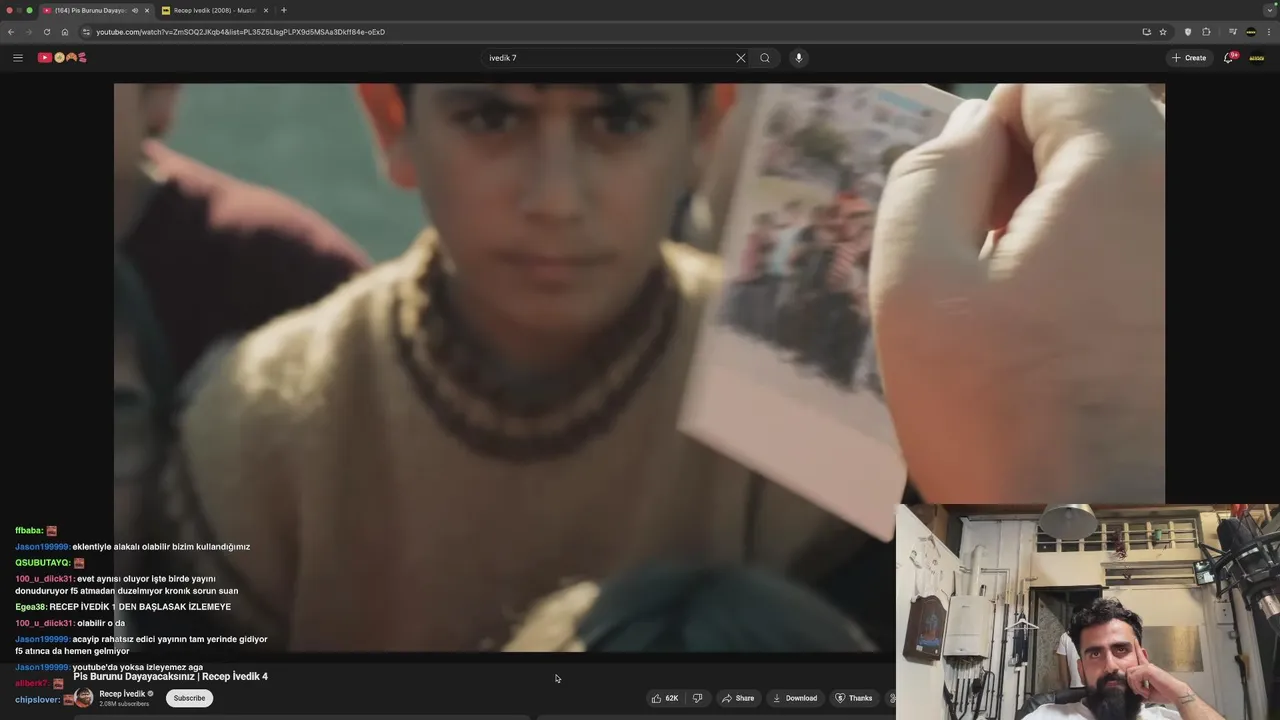Image resolution: width=1280 pixels, height=720 pixels.
Task: Install app icon in address bar
Action: (1146, 32)
